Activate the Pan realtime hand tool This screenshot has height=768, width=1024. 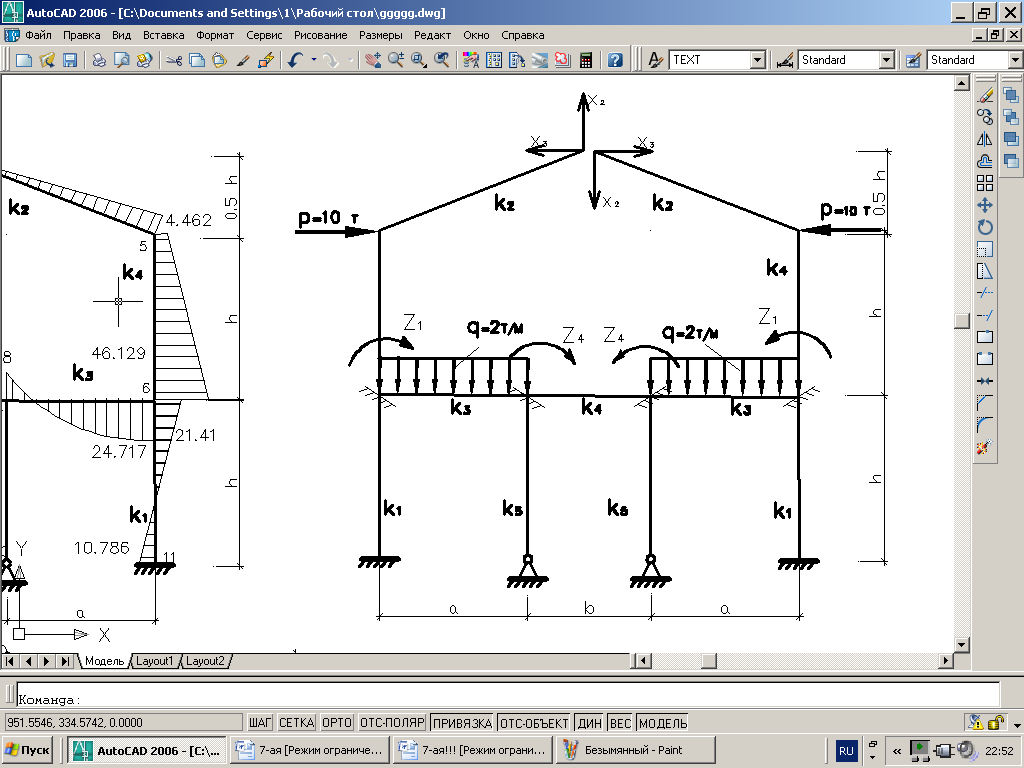pos(373,60)
